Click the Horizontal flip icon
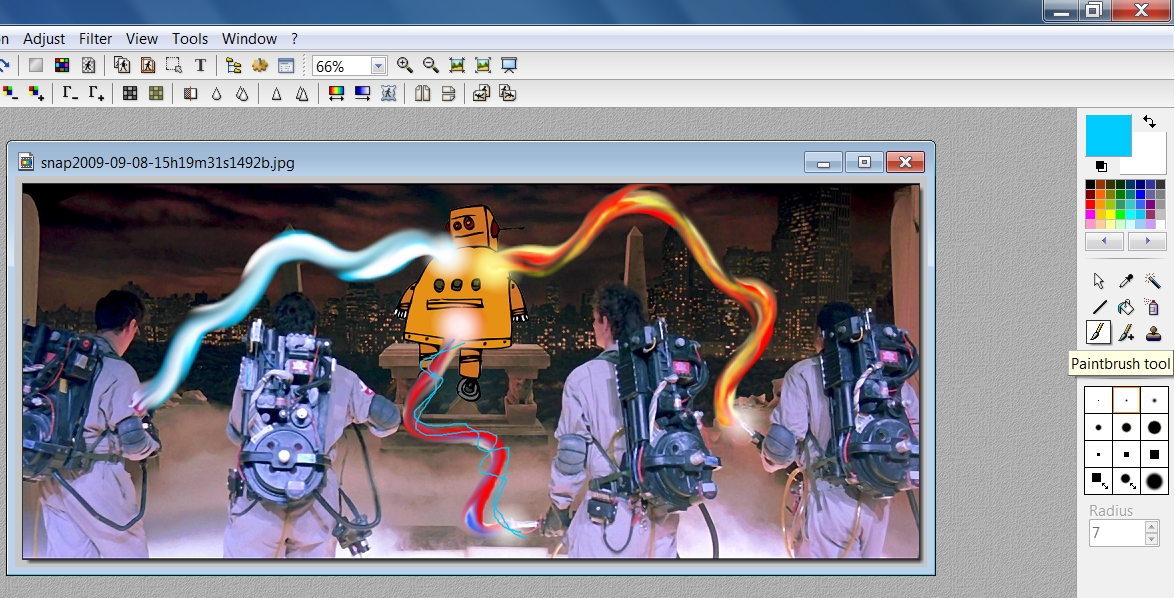Screen dimensions: 1175x598 [x=423, y=93]
